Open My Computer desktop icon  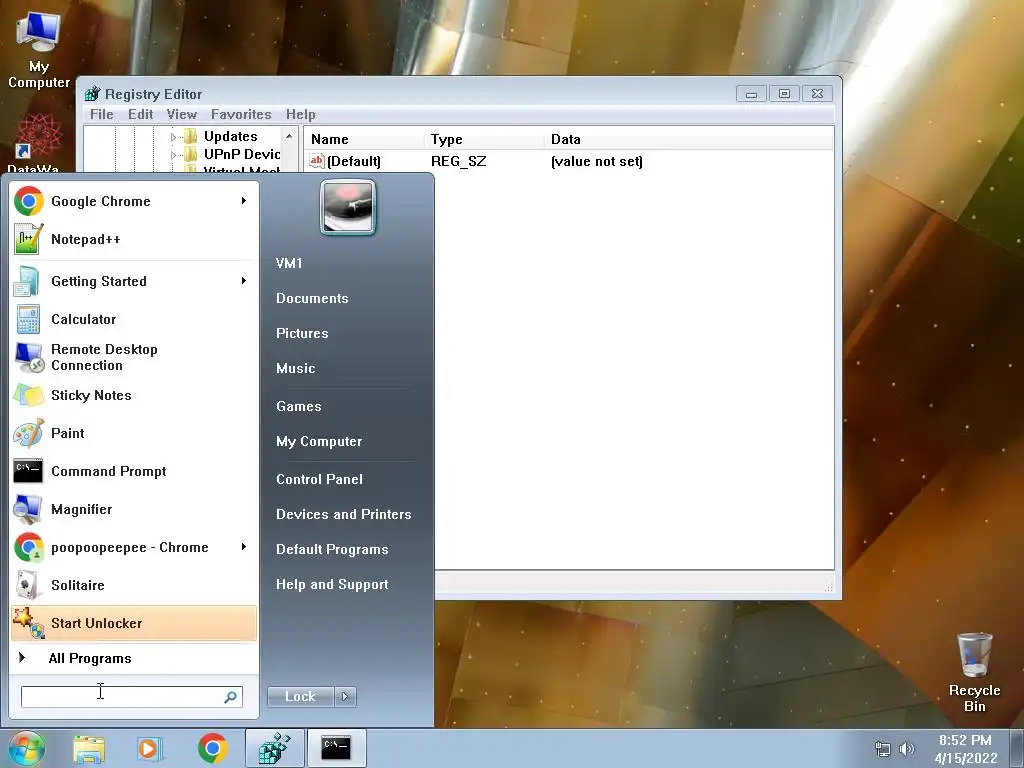click(x=39, y=49)
